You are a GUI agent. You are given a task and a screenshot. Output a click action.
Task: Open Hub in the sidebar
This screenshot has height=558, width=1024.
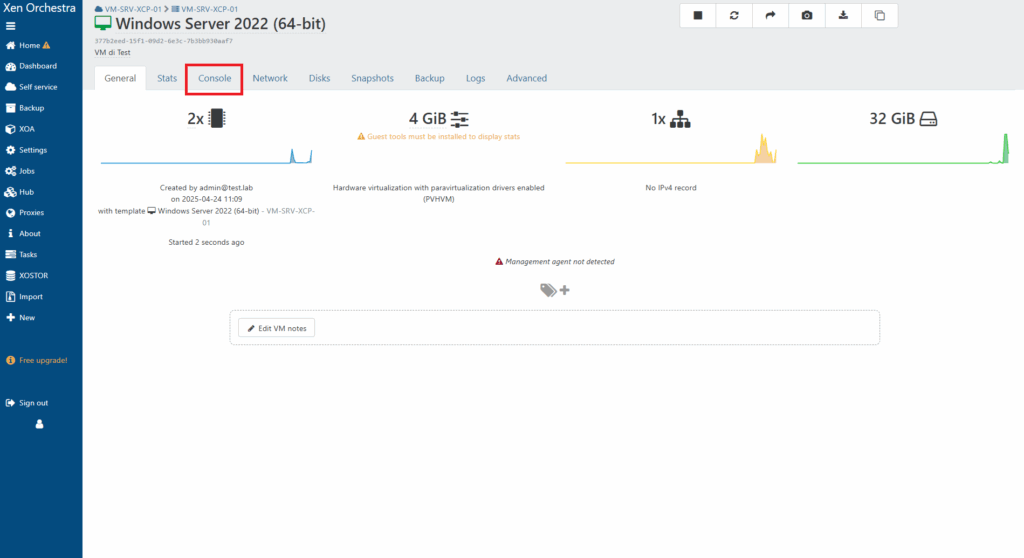(20, 192)
